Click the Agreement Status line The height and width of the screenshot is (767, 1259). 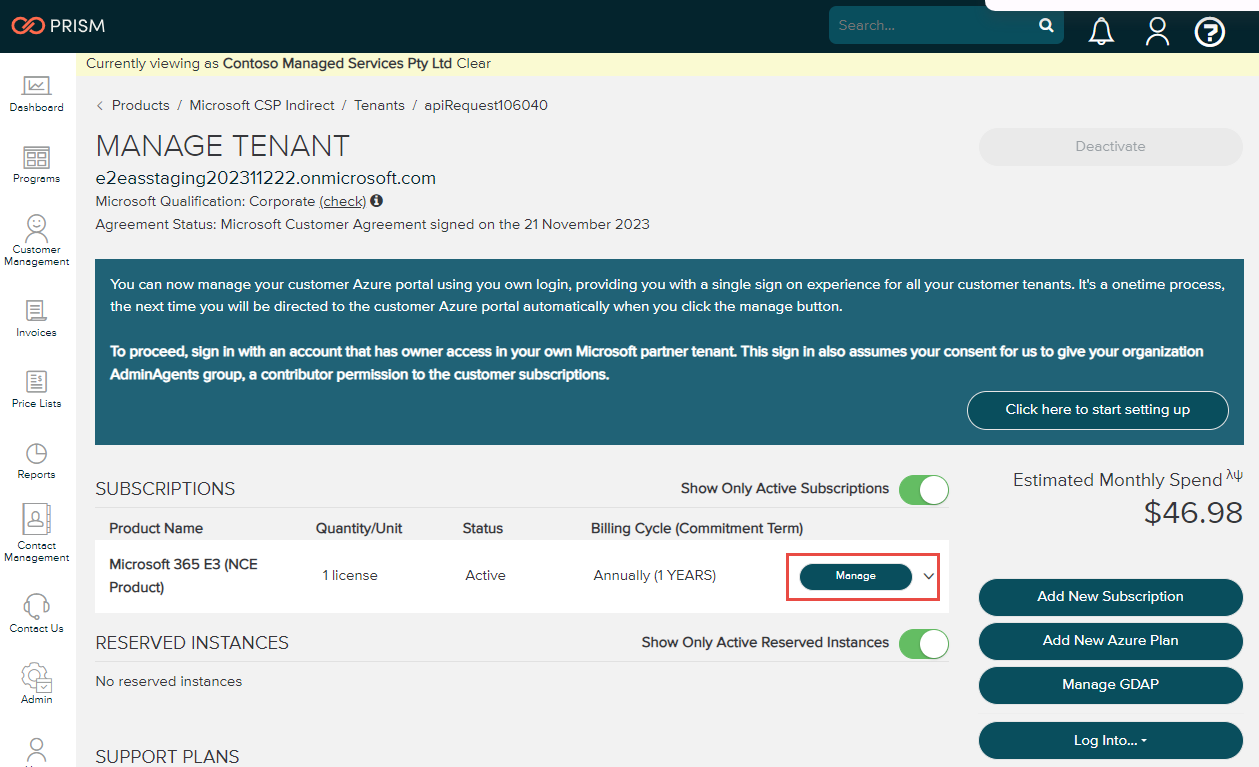click(373, 225)
